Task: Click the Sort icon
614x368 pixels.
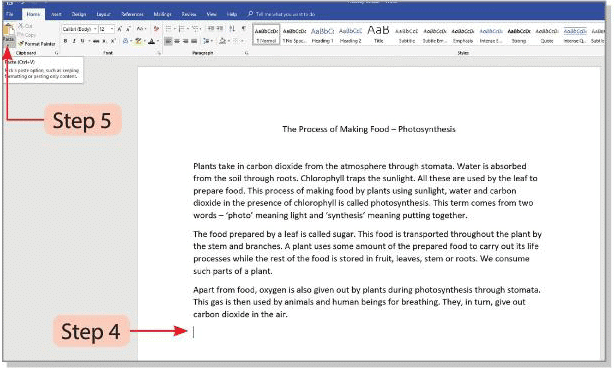Action: (232, 29)
